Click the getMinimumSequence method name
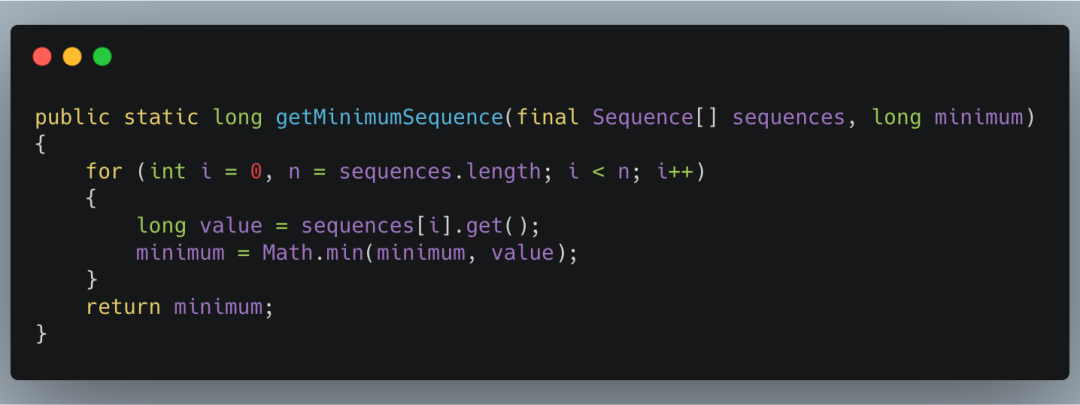 click(x=390, y=118)
